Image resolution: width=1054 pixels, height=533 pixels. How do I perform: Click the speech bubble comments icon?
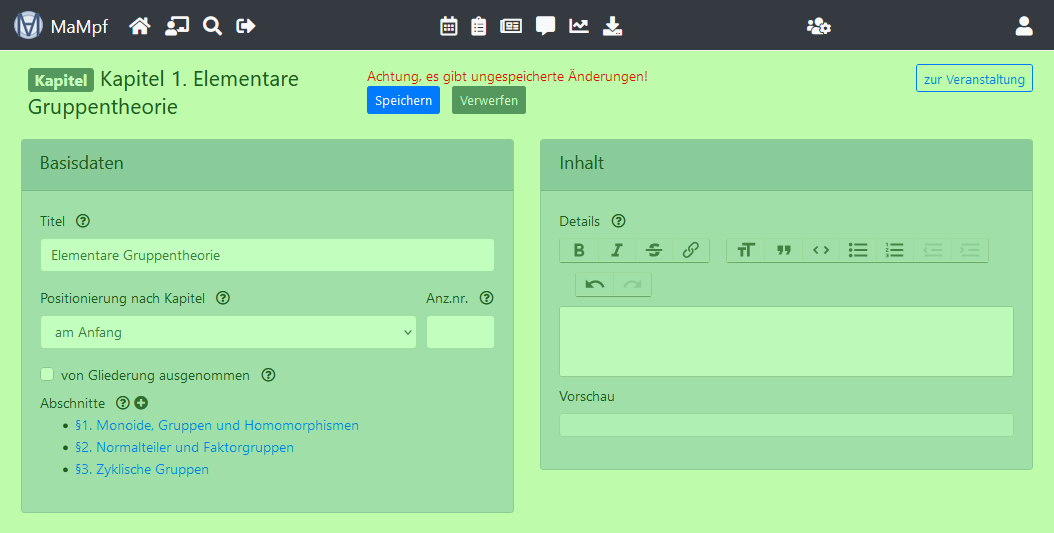pos(545,26)
